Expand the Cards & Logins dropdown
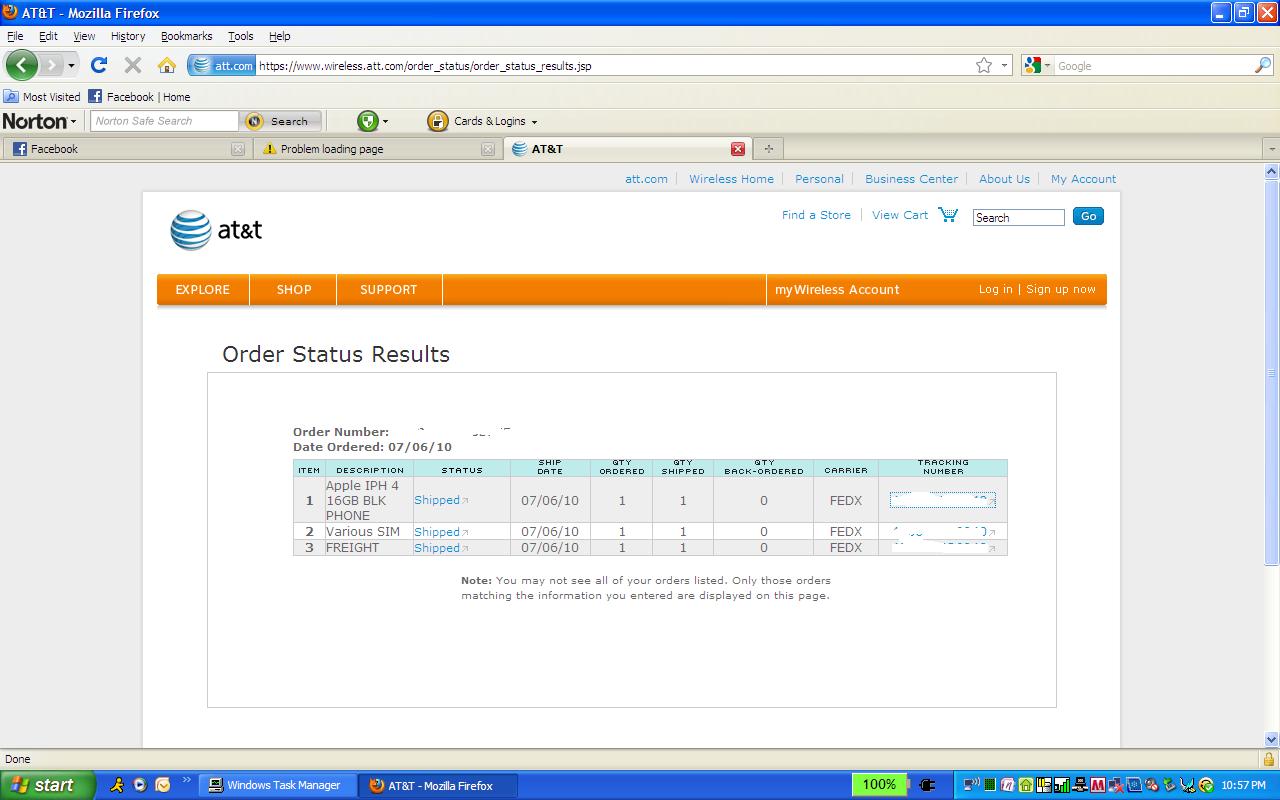 click(534, 122)
